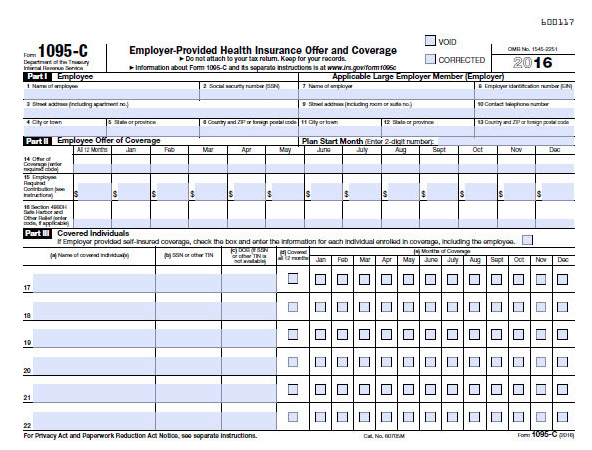
Task: Click the Name of employee field
Action: [111, 94]
